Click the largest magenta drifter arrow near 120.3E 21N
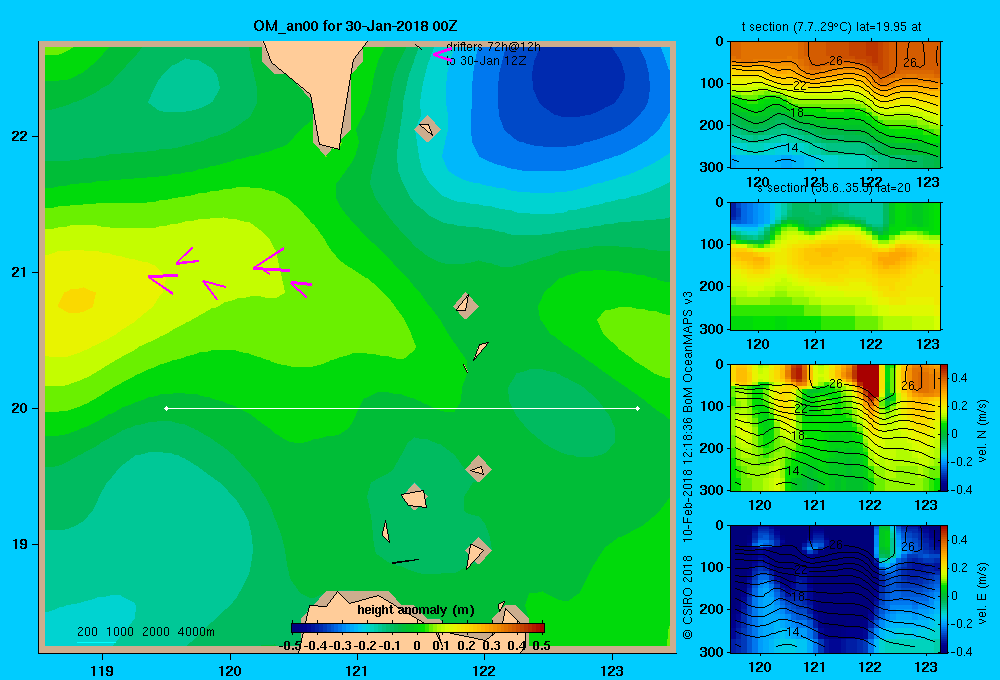Viewport: 1000px width, 680px height. (x=270, y=263)
